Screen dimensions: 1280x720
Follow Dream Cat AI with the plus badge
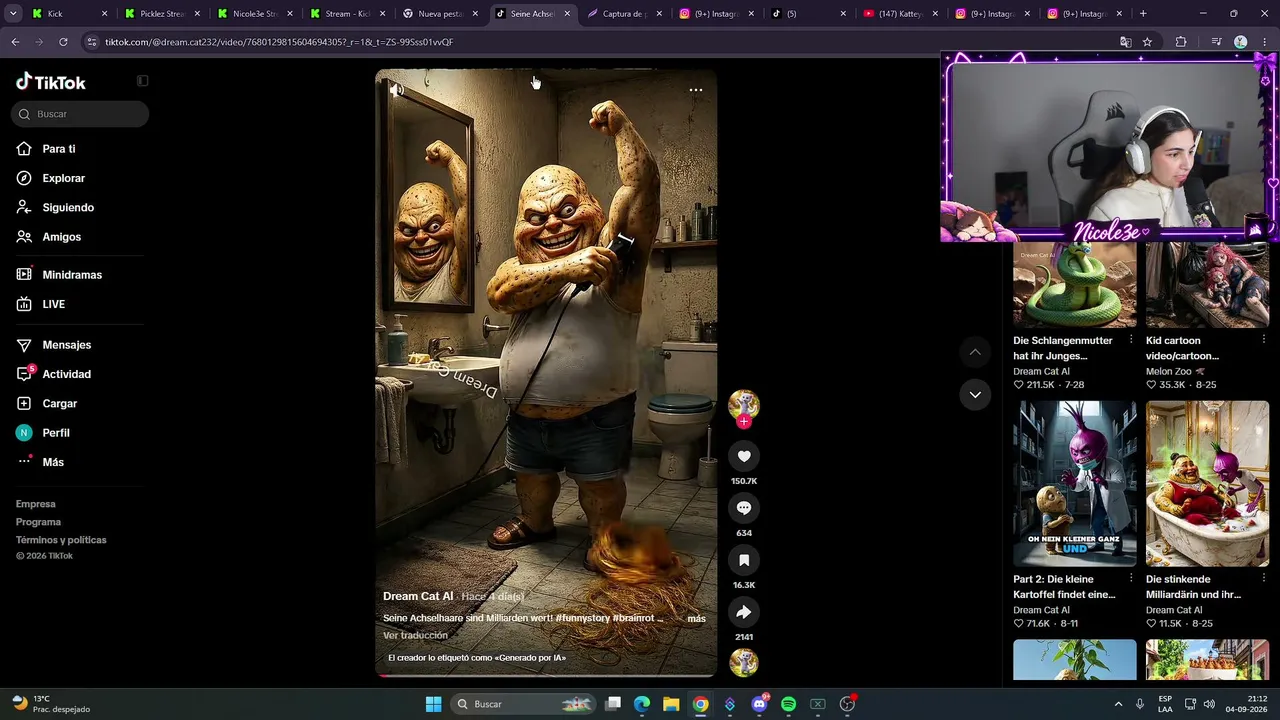[743, 422]
